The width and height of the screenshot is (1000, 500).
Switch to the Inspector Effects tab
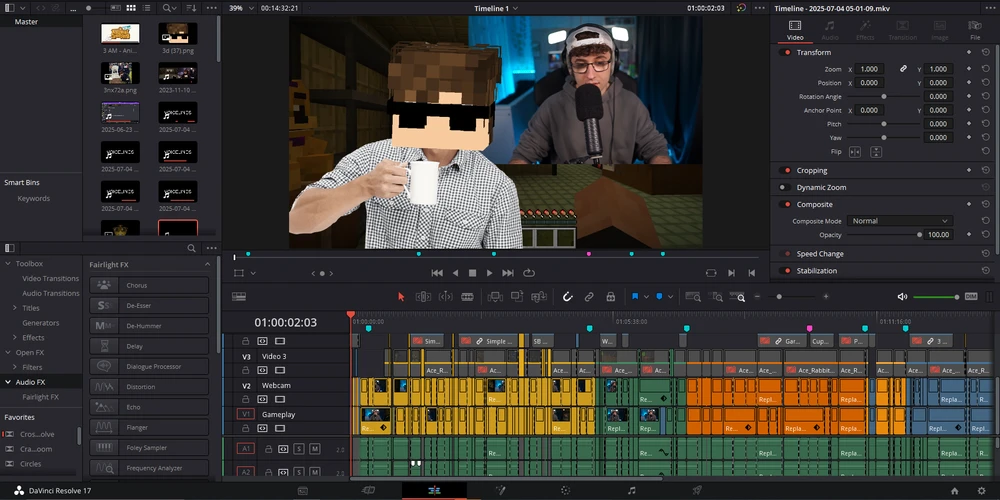pyautogui.click(x=865, y=30)
